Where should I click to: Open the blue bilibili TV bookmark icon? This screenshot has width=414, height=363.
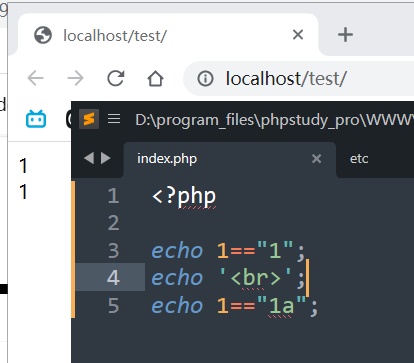point(36,119)
